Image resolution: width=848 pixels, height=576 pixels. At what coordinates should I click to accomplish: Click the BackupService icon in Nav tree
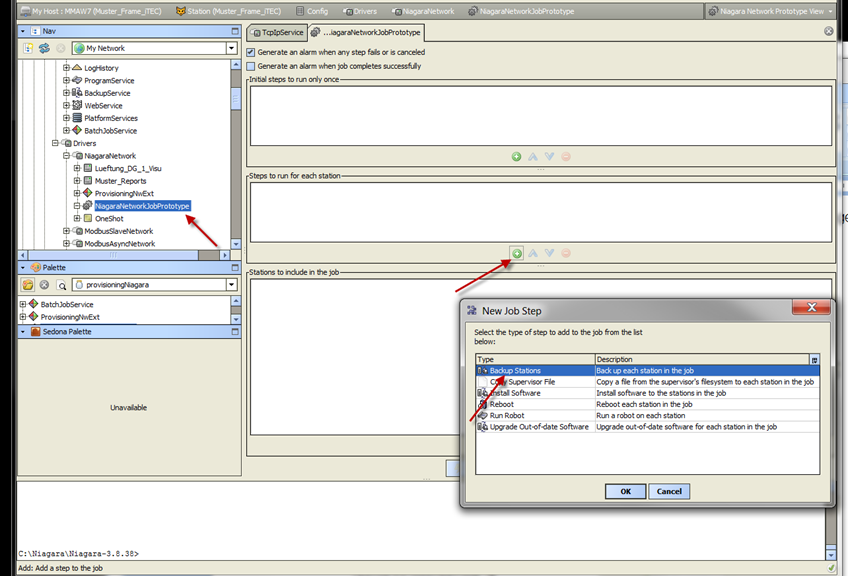click(x=77, y=92)
